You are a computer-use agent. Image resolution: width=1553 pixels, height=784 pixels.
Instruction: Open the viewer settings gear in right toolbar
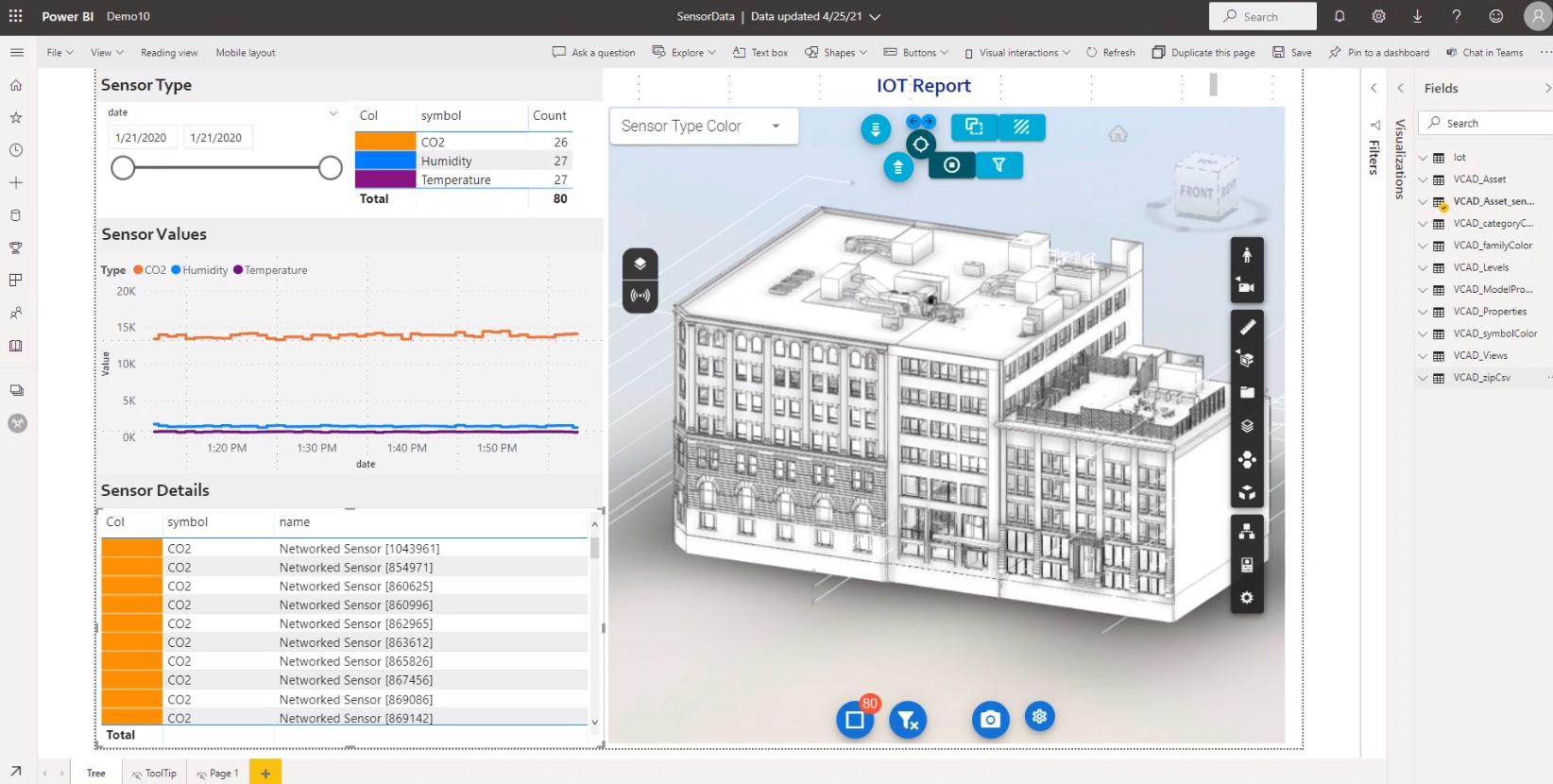[1247, 598]
